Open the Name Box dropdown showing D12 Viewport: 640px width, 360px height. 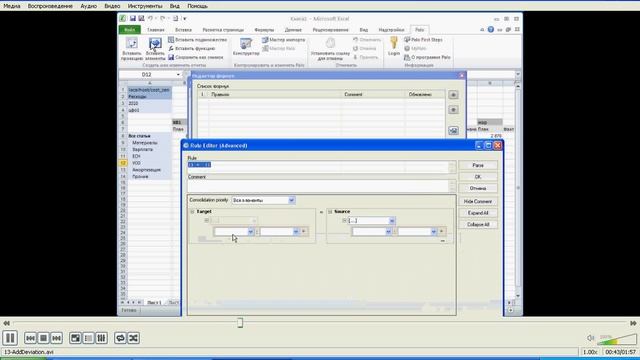point(178,74)
